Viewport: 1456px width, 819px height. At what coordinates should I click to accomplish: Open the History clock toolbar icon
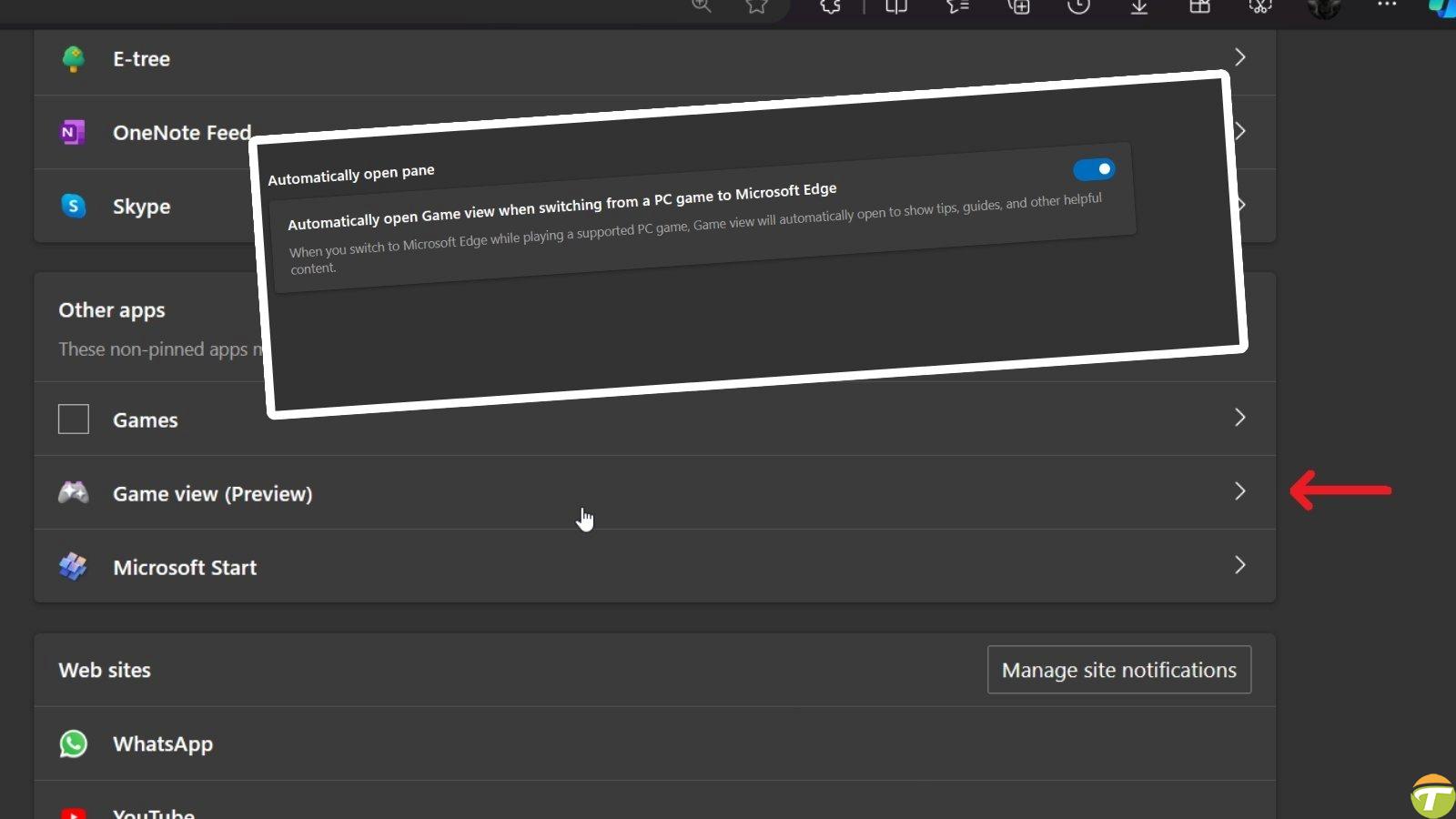pos(1078,6)
